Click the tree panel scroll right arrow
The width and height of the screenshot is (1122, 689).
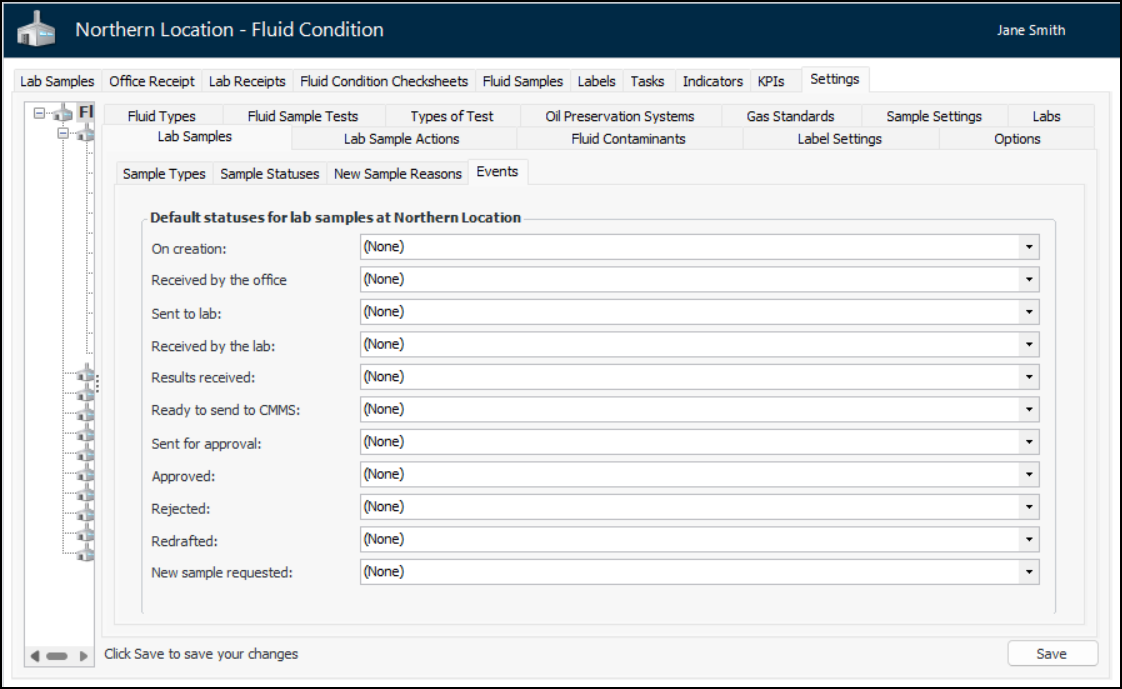[x=84, y=655]
